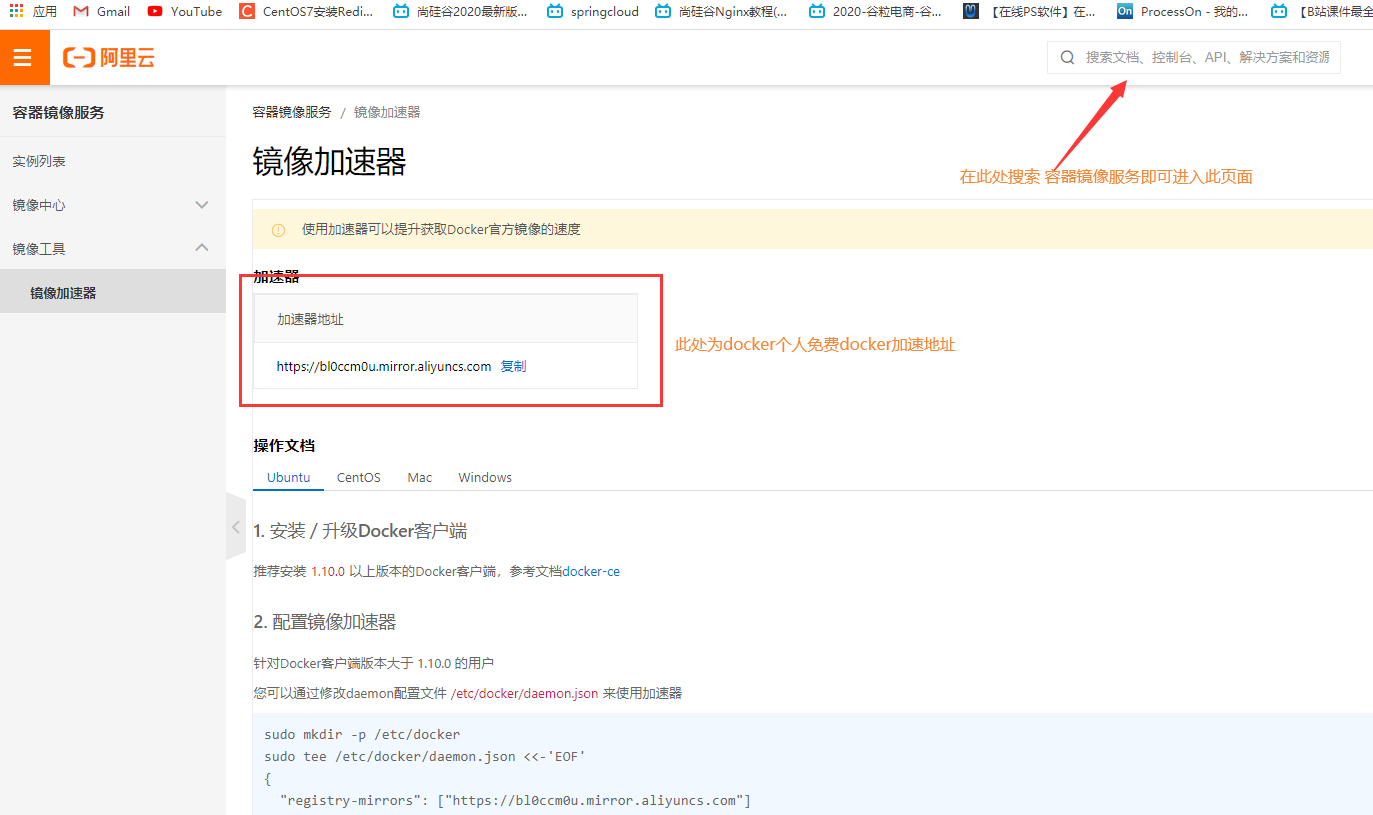Click the registry-mirrors code line
This screenshot has width=1373, height=815.
(x=515, y=800)
